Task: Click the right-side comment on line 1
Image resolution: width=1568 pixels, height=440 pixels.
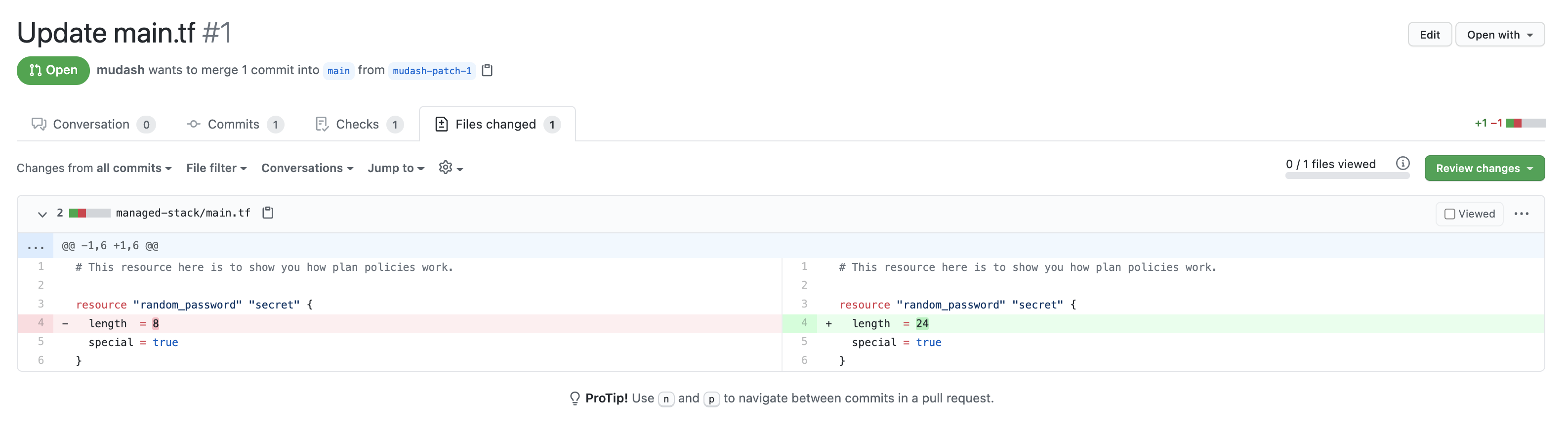Action: (x=1028, y=267)
